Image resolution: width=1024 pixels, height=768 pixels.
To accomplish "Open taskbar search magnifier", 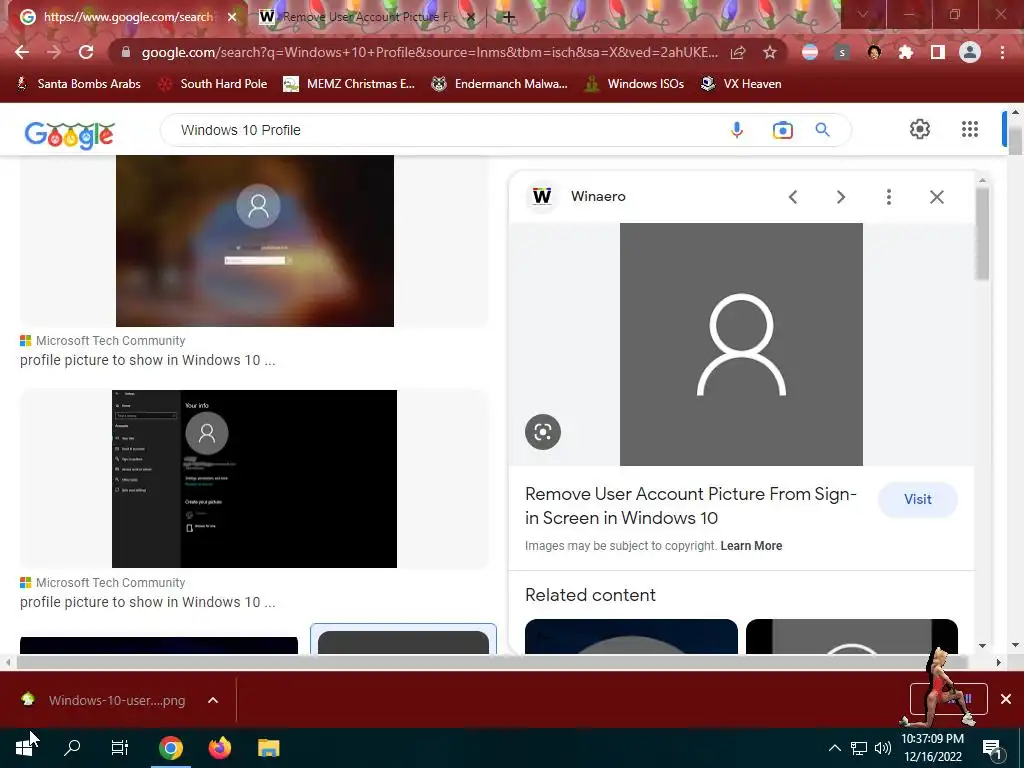I will click(x=72, y=748).
